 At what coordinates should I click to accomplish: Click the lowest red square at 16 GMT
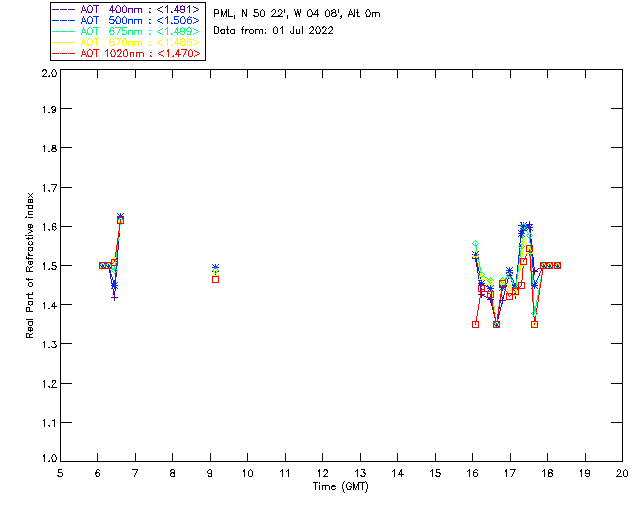(x=475, y=324)
